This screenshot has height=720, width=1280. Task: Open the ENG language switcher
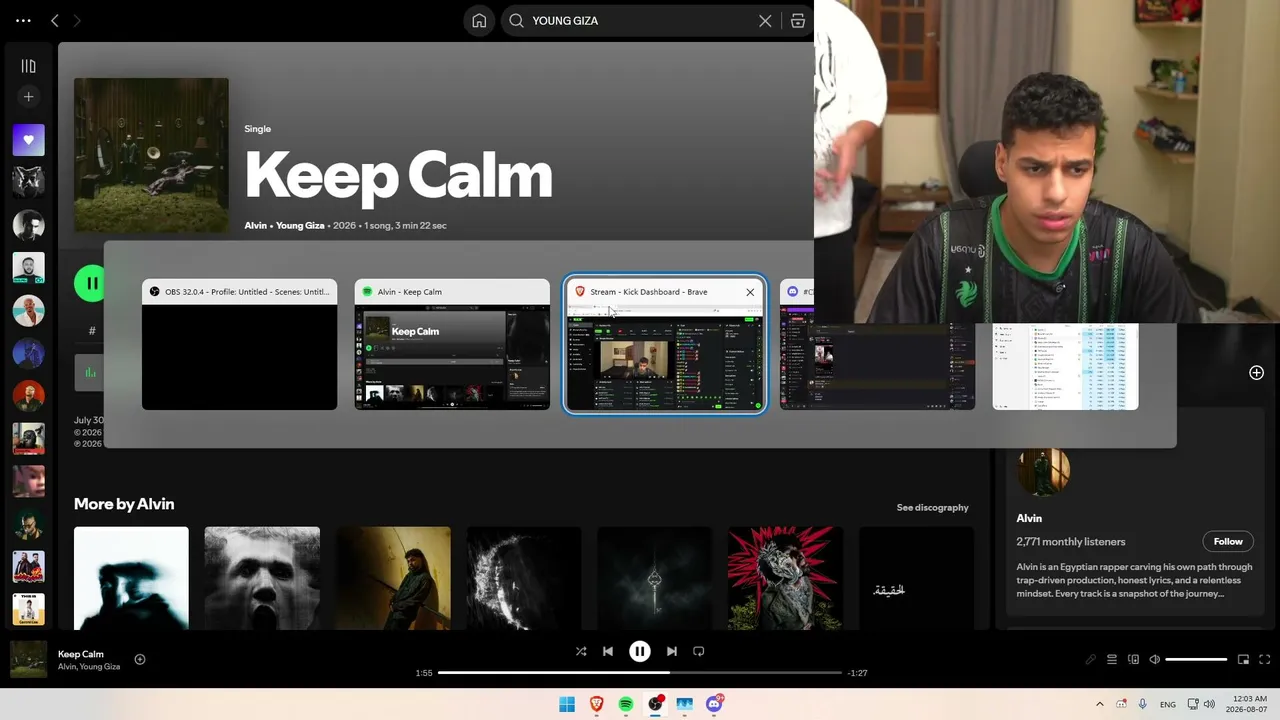click(1168, 705)
